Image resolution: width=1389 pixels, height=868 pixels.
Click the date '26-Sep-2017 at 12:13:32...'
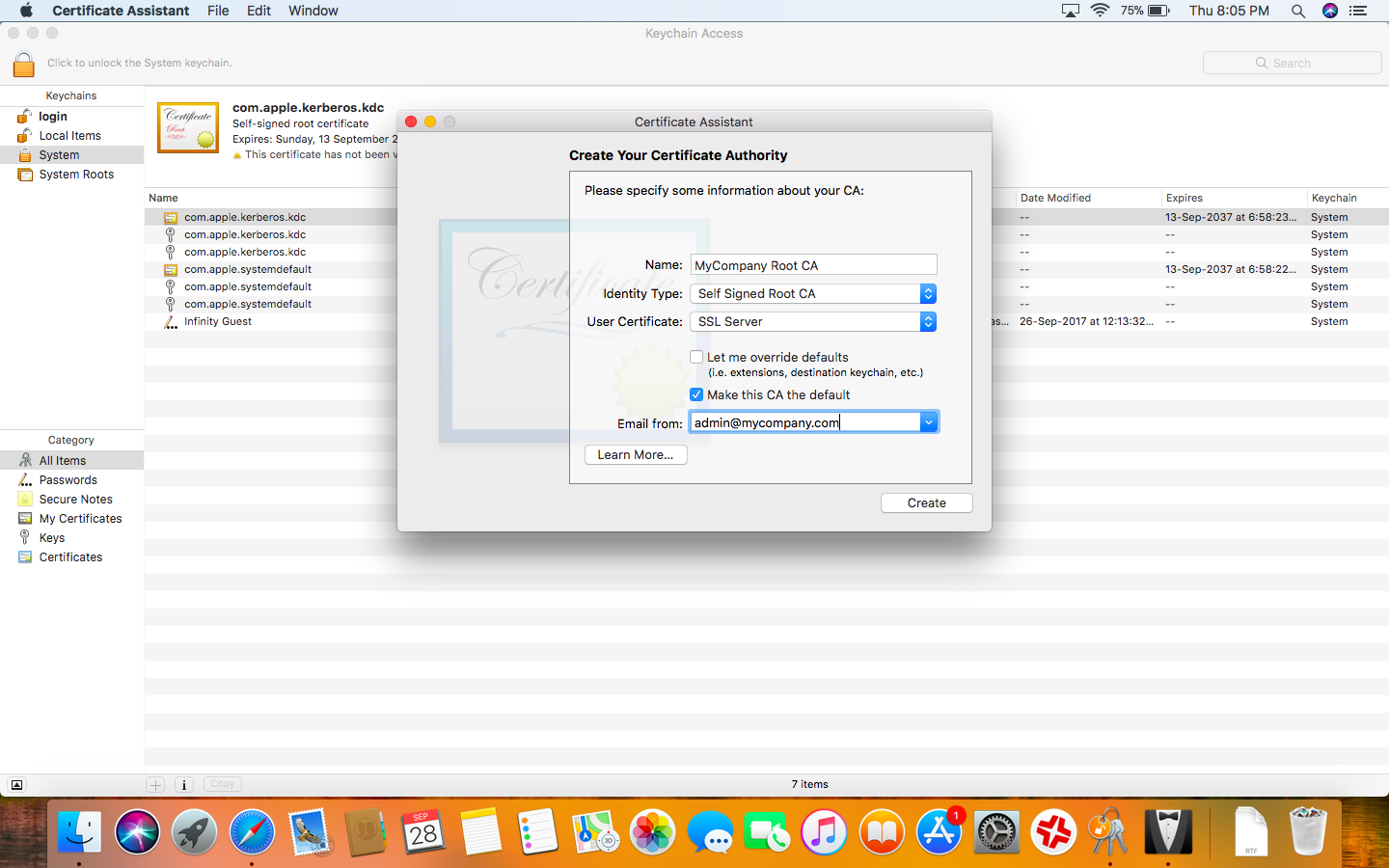pos(1086,322)
